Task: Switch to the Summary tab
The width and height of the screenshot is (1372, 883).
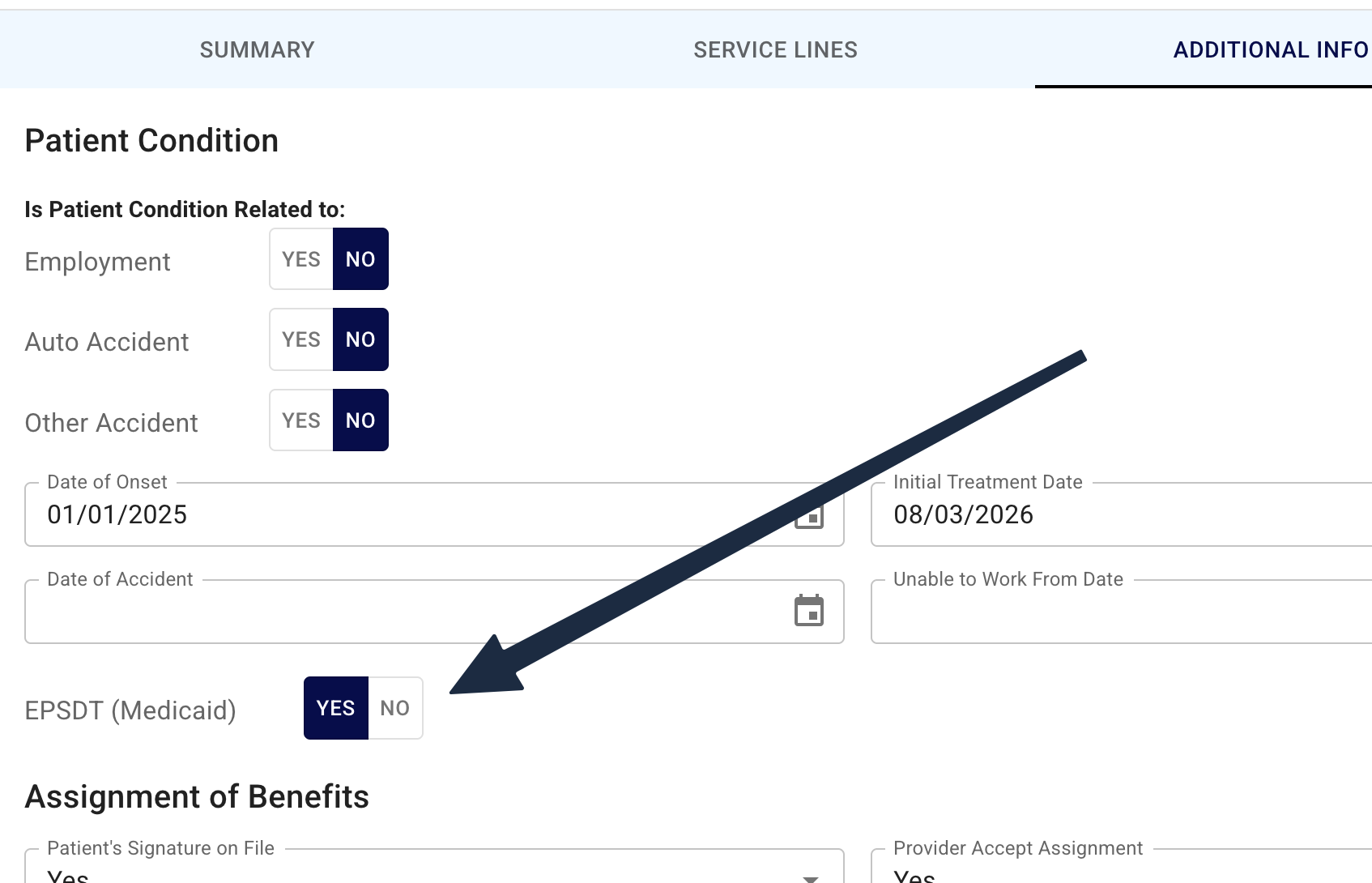Action: coord(258,49)
